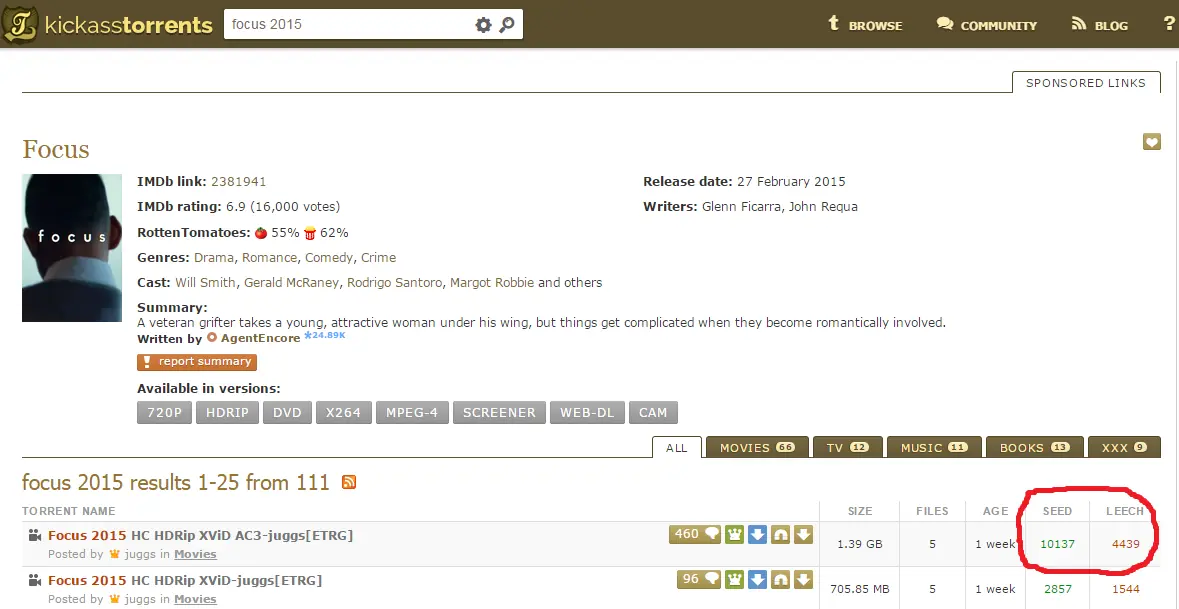Sort results by LEECH column

pos(1125,511)
